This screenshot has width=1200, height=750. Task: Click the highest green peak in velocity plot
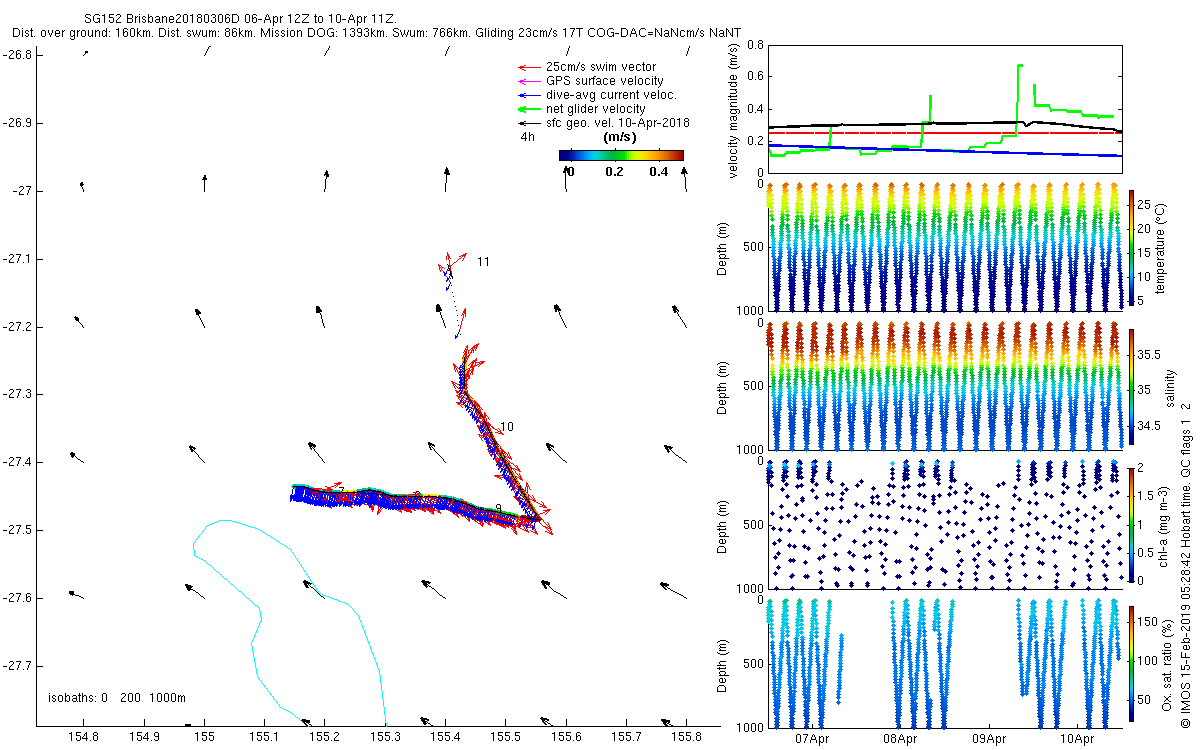(x=1019, y=66)
